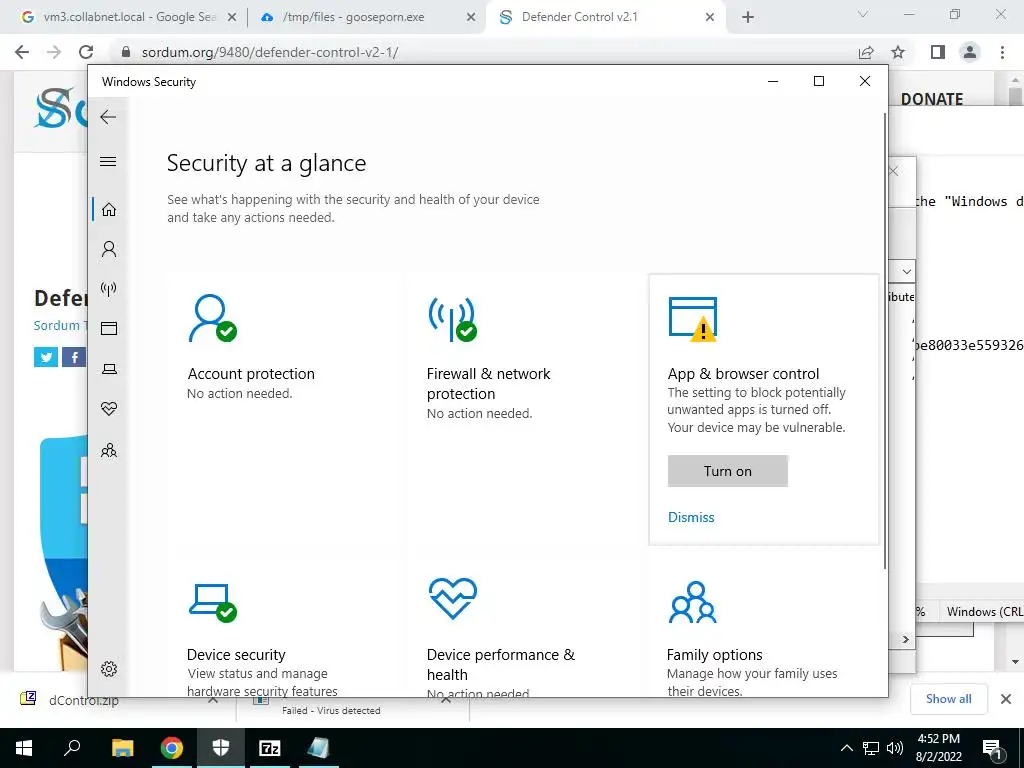This screenshot has height=768, width=1024.
Task: Share this page from address bar
Action: coord(866,52)
